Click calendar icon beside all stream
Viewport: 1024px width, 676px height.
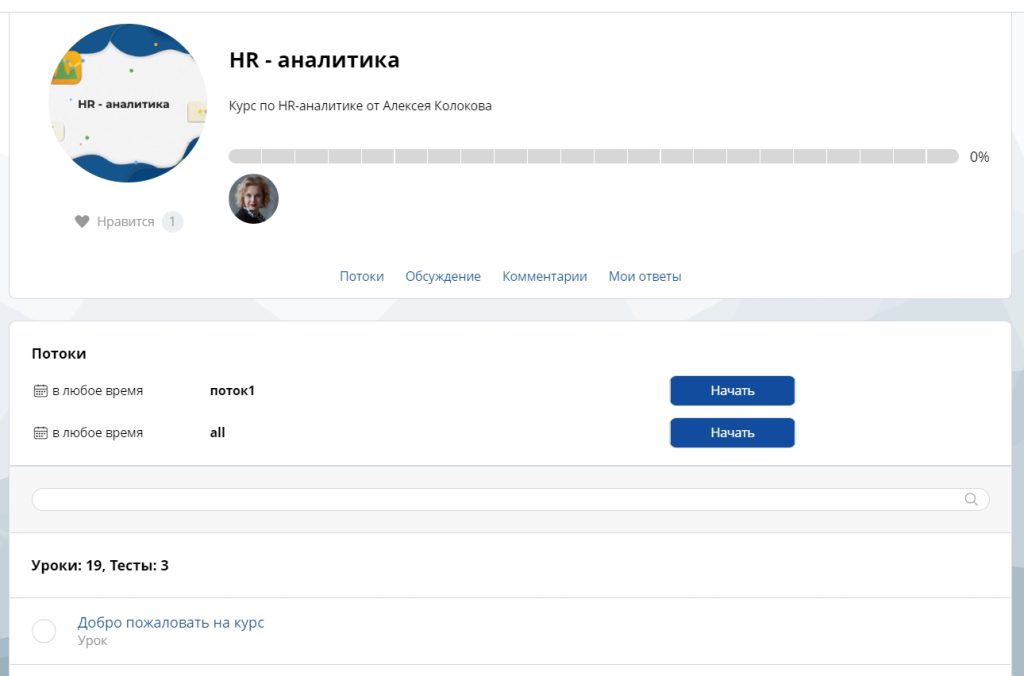tap(40, 432)
